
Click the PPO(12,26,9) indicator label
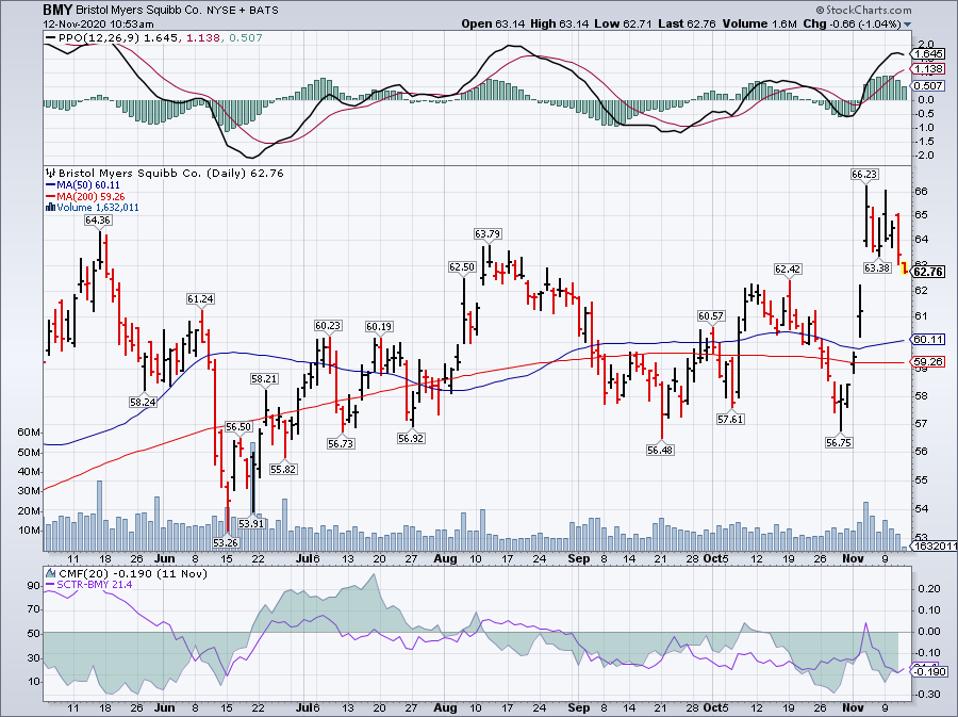tap(99, 38)
